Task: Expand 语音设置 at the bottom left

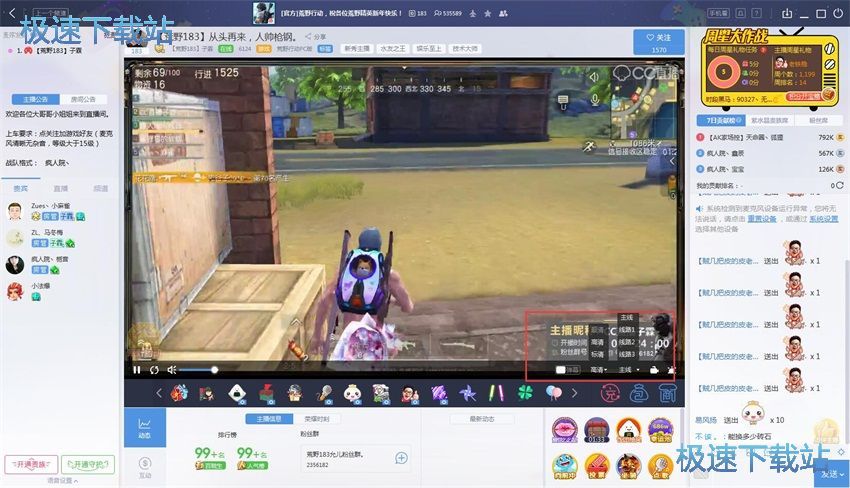Action: pyautogui.click(x=62, y=481)
